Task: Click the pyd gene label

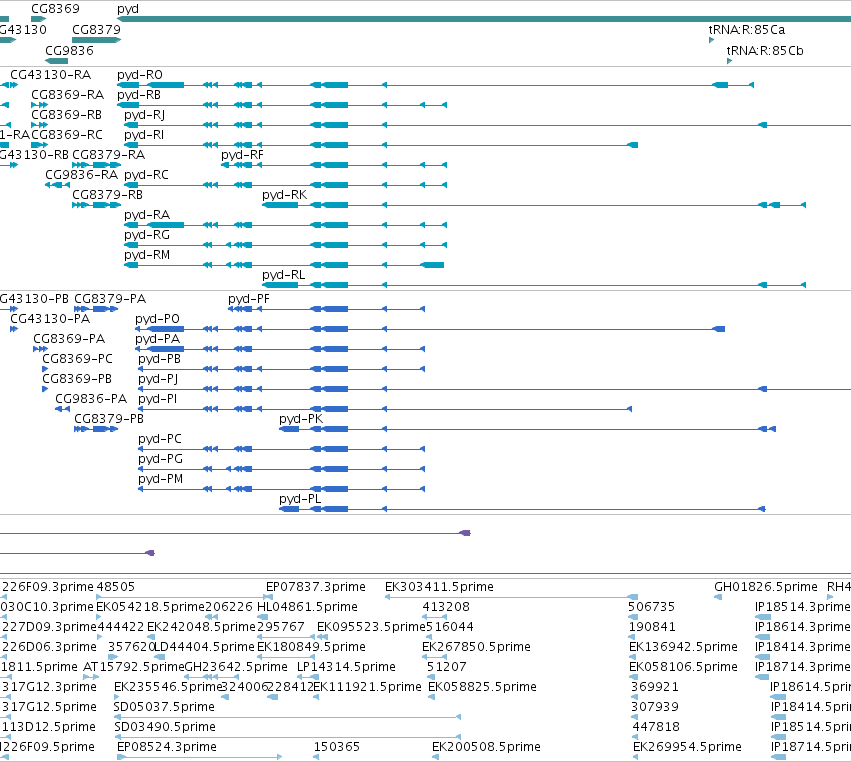Action: coord(128,9)
